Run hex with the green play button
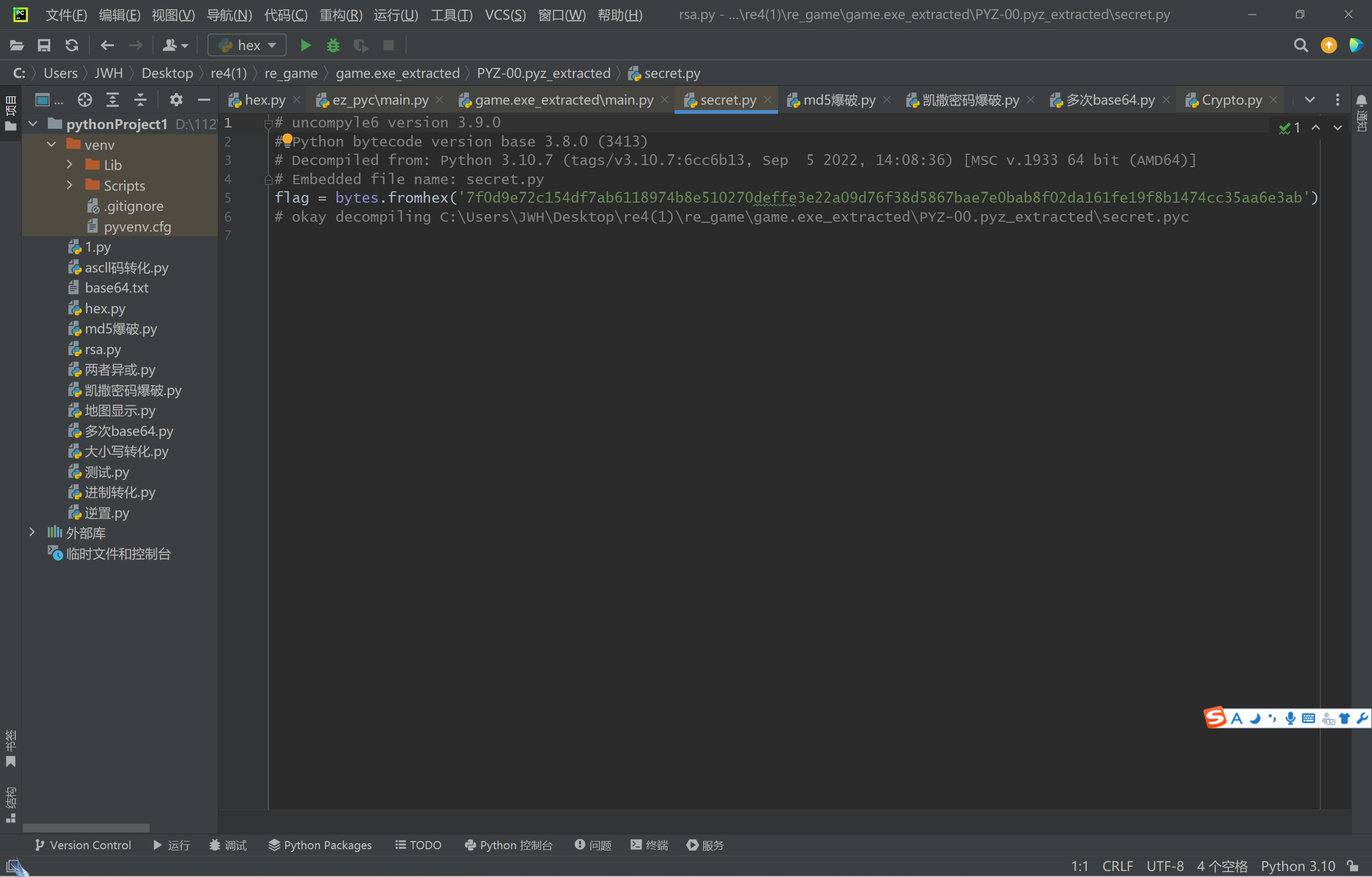Image resolution: width=1372 pixels, height=877 pixels. pos(305,45)
